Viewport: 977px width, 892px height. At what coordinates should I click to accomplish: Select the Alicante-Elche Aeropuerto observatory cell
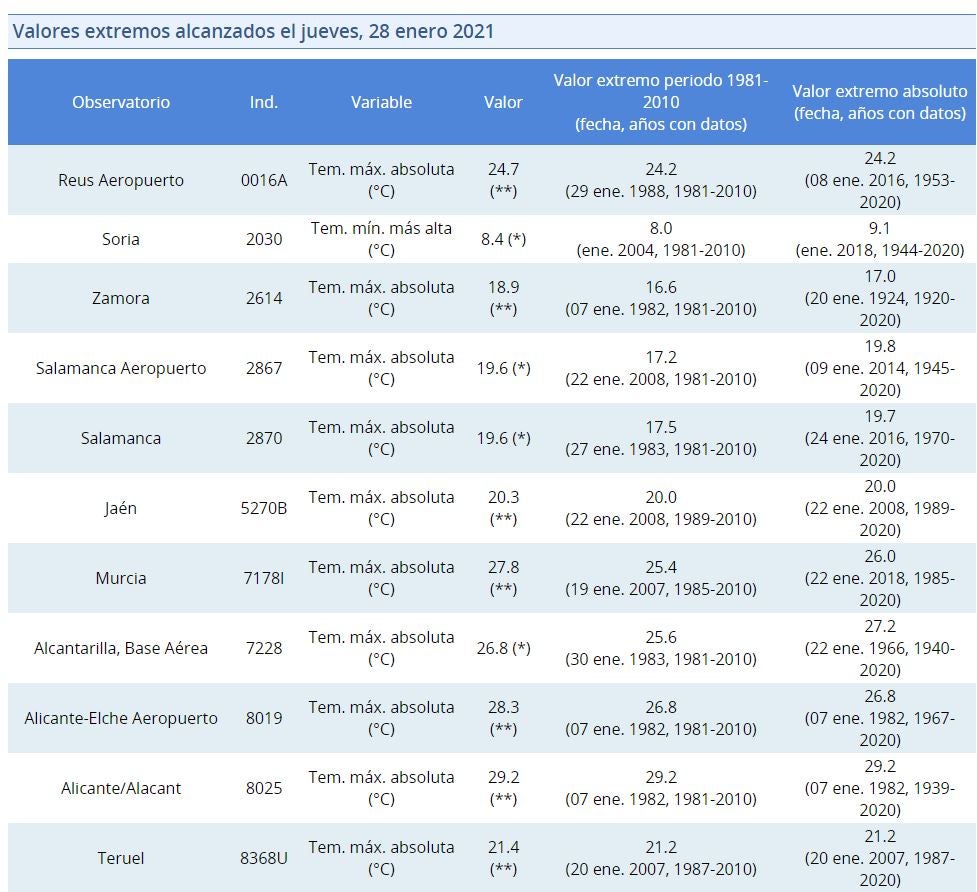(121, 718)
